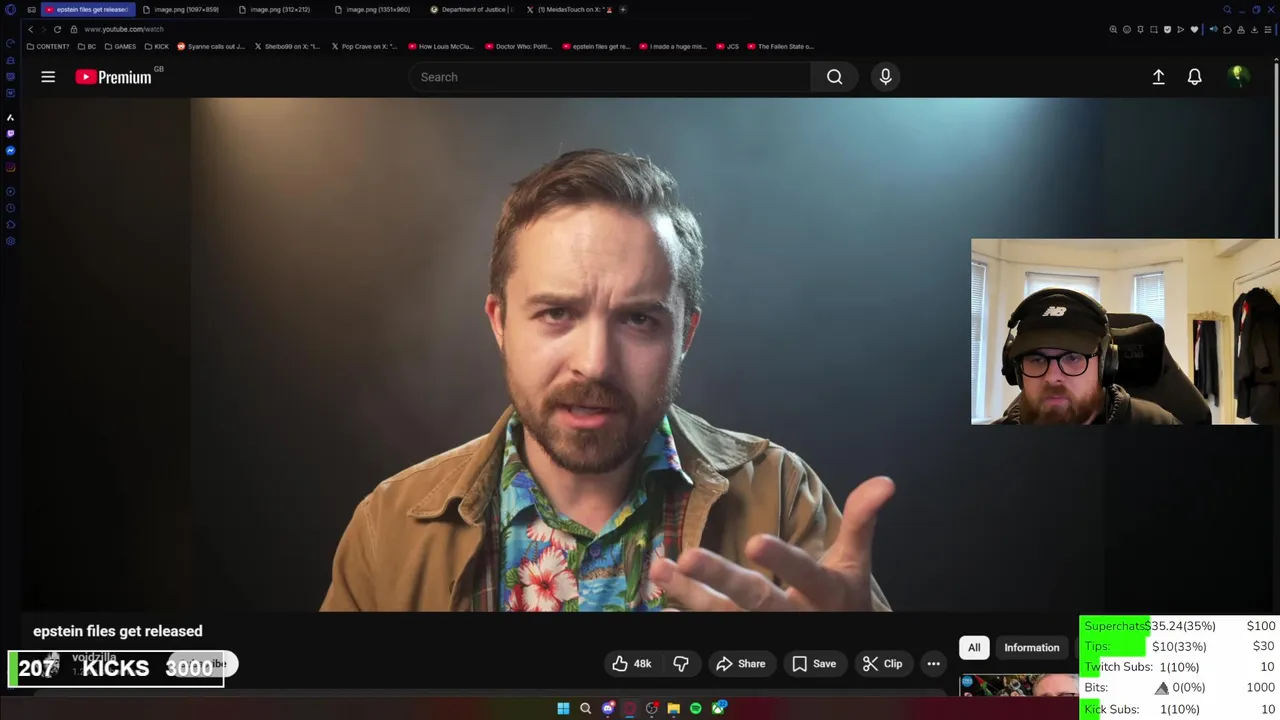Screen dimensions: 1280x720
Task: Create a Clip of the video
Action: pos(883,663)
